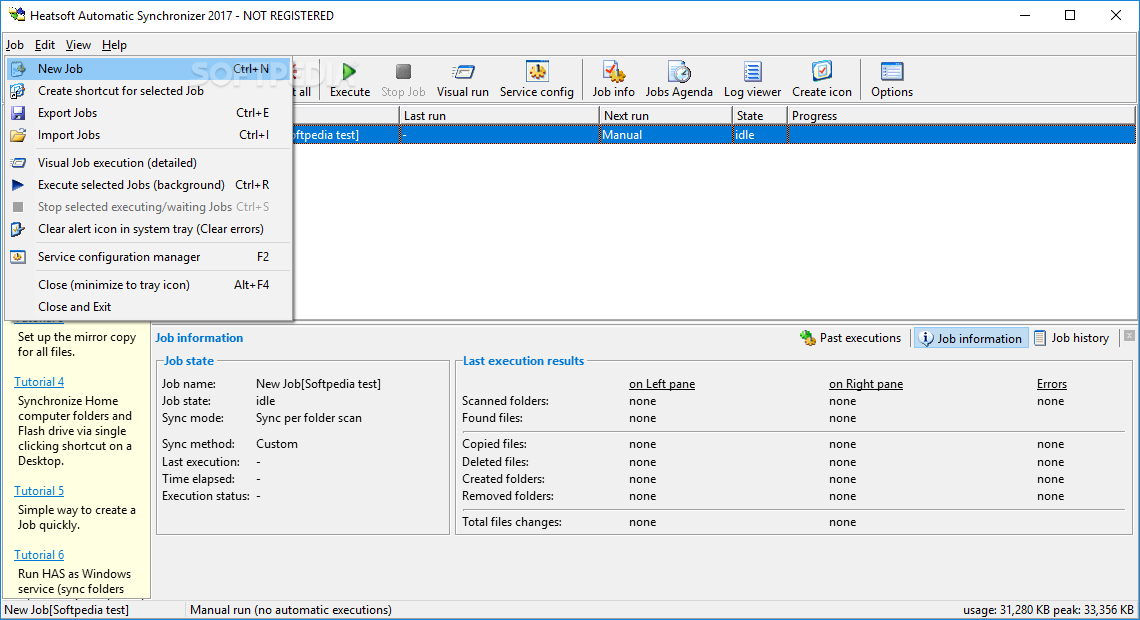Open Options from the toolbar
Viewport: 1140px width, 620px height.
click(x=892, y=80)
